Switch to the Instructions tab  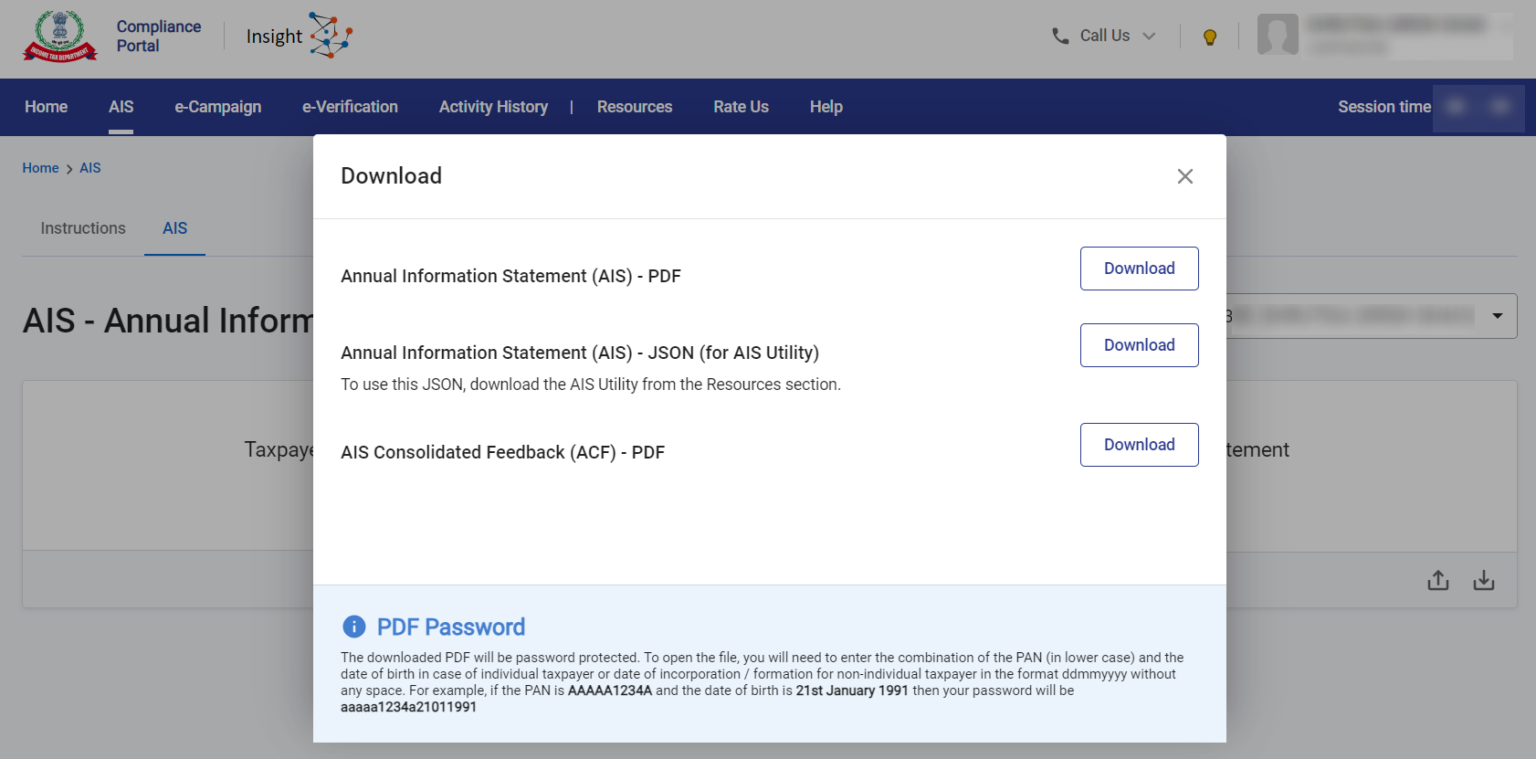click(83, 228)
